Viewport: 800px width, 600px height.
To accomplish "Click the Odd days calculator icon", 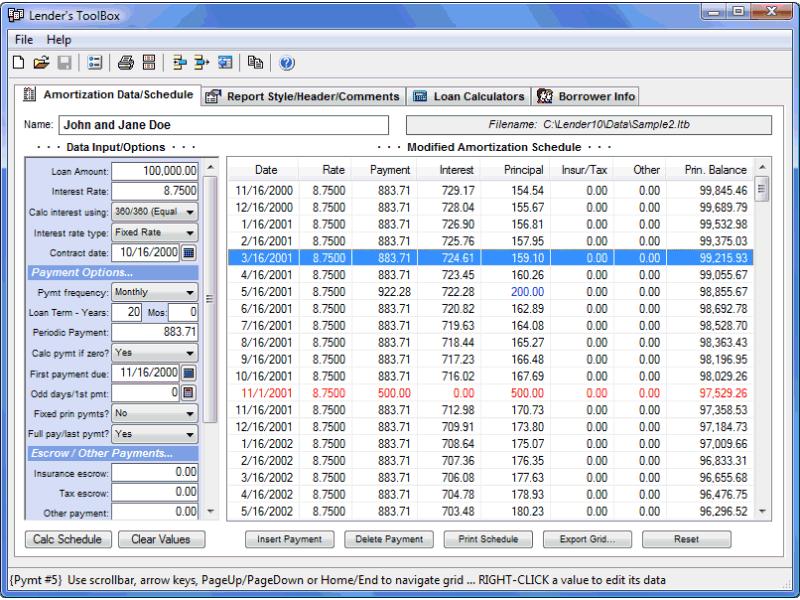I will (x=188, y=392).
